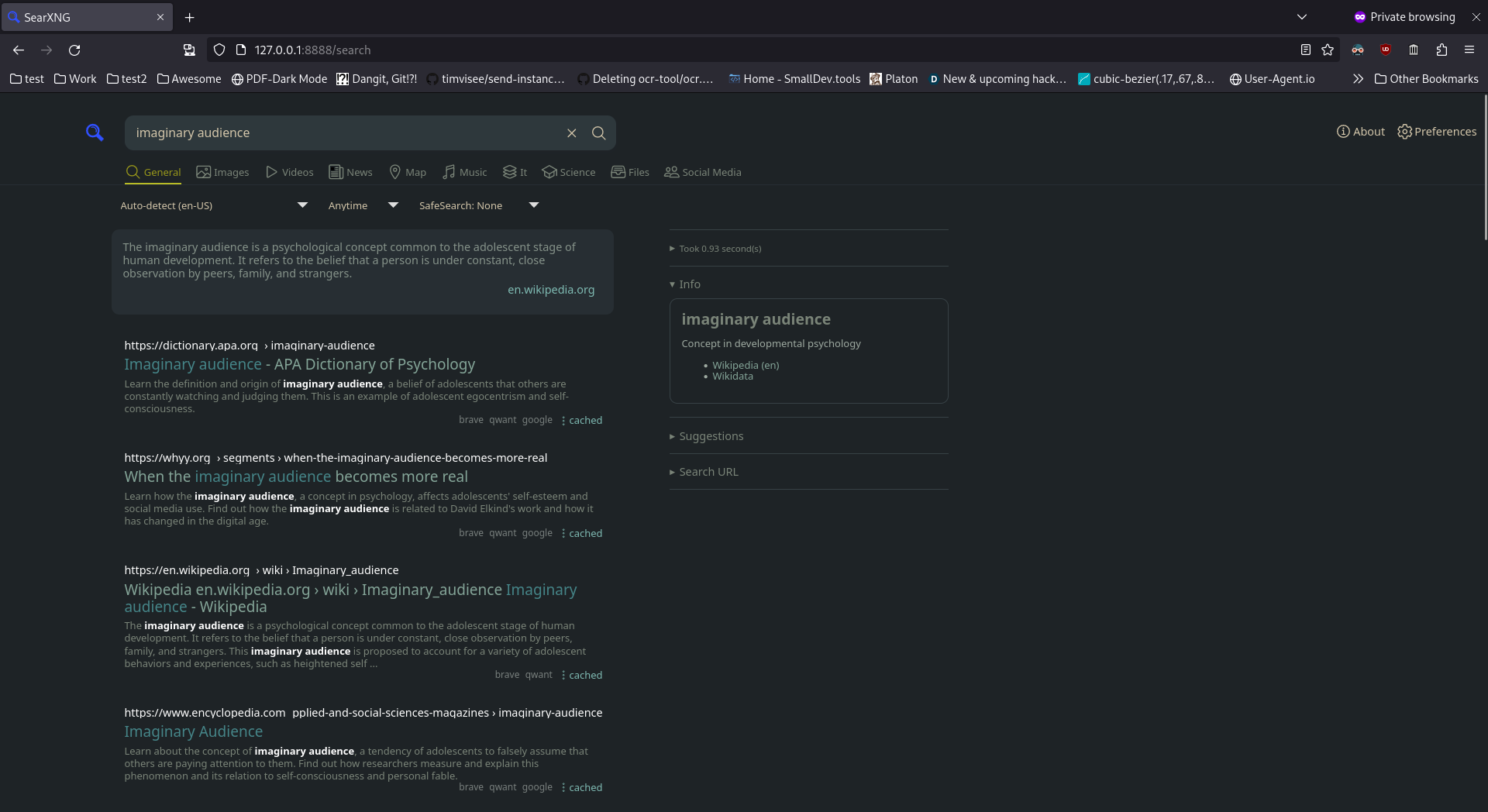
Task: Switch to the Images tab
Action: tap(222, 172)
